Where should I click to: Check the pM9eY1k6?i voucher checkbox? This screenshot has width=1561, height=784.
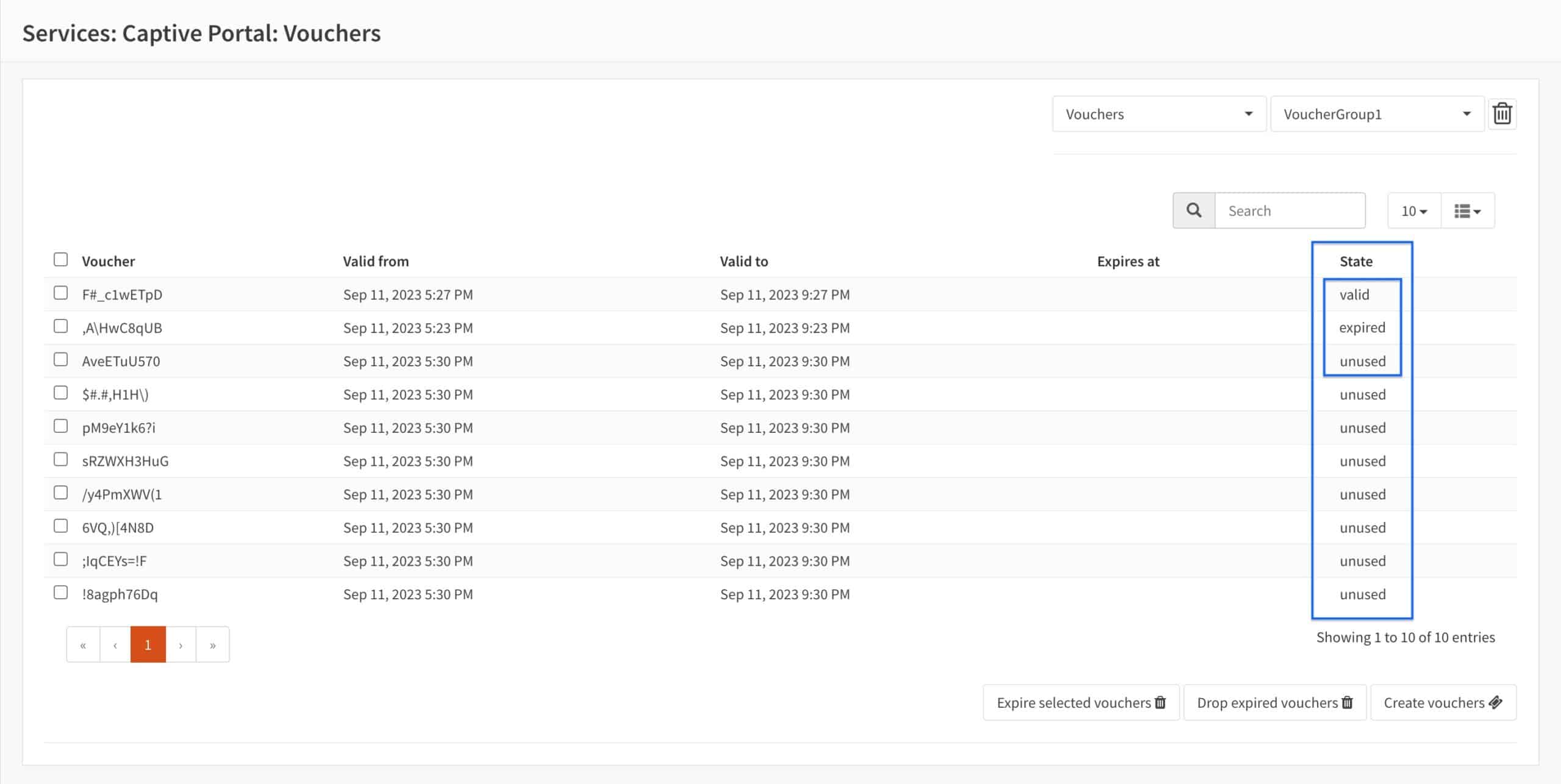tap(60, 426)
